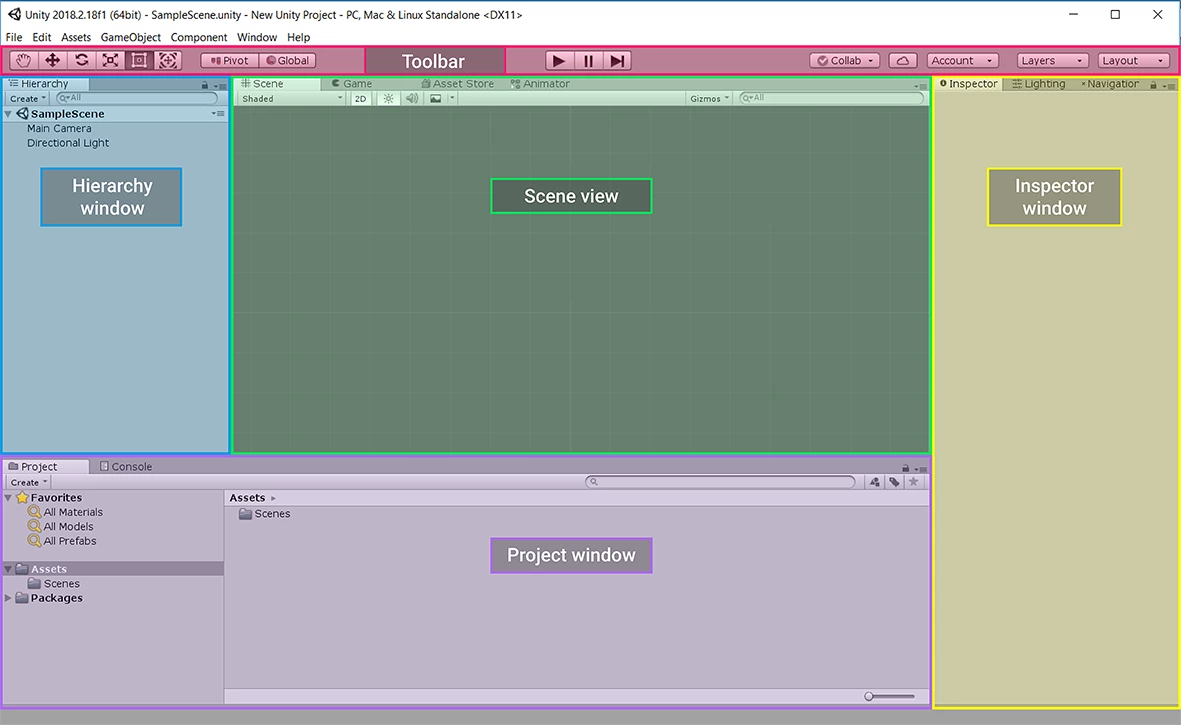Select the Rect Transform tool

[139, 61]
